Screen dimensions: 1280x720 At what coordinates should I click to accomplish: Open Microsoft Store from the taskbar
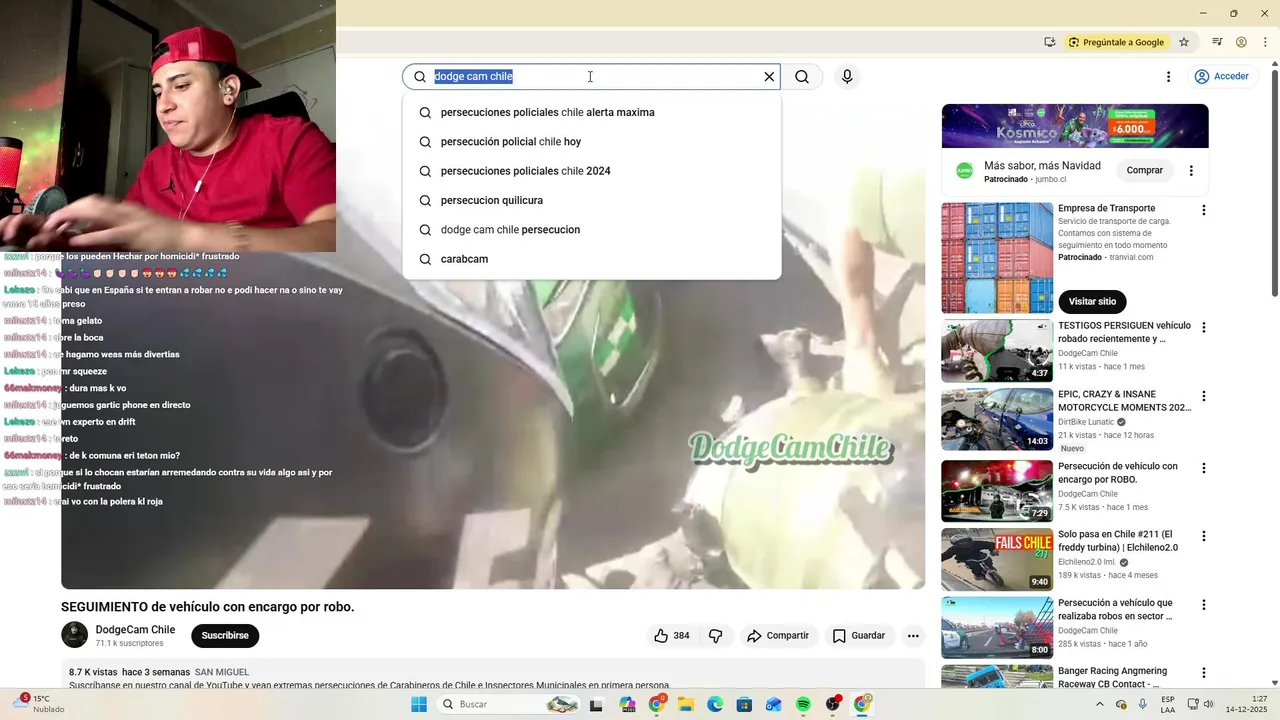744,704
